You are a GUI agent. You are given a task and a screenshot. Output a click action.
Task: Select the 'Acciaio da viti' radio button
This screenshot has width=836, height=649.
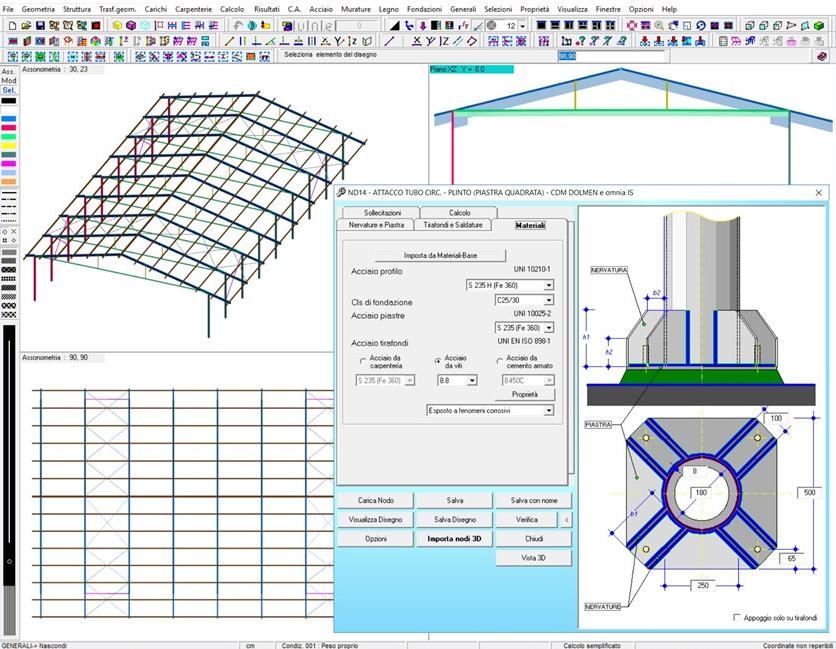(438, 361)
